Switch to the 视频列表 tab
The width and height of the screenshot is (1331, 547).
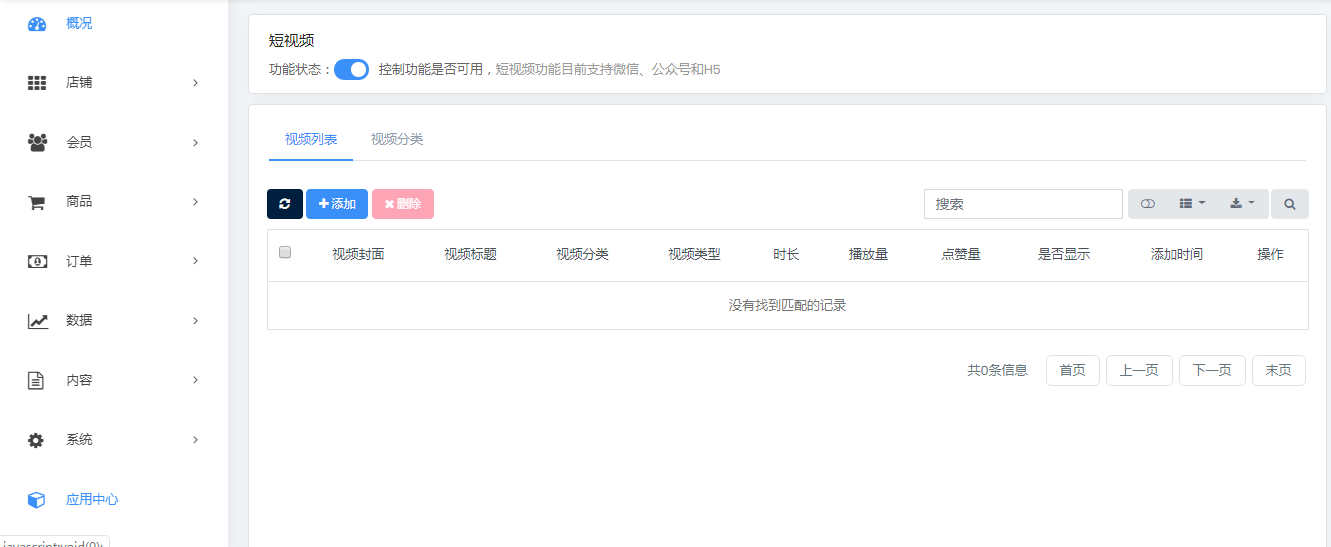coord(311,139)
